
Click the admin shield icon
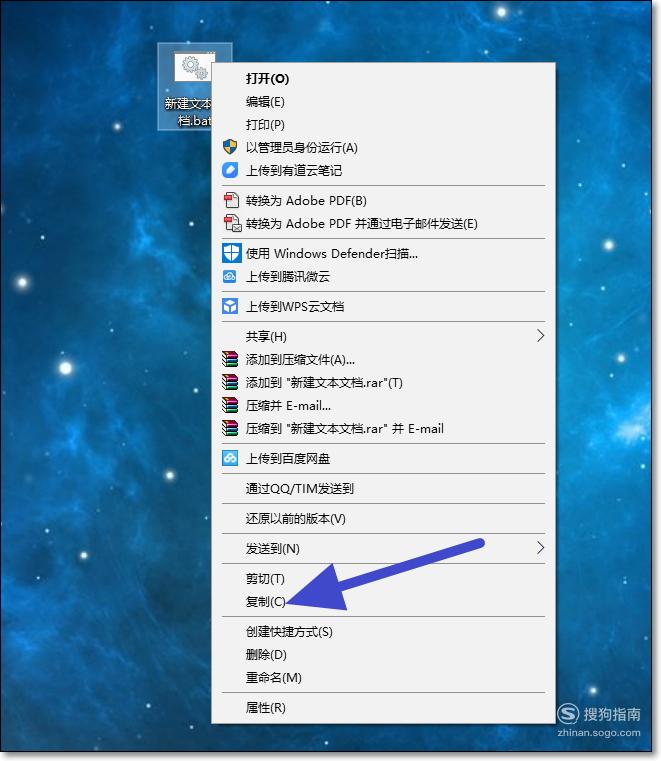pos(230,147)
